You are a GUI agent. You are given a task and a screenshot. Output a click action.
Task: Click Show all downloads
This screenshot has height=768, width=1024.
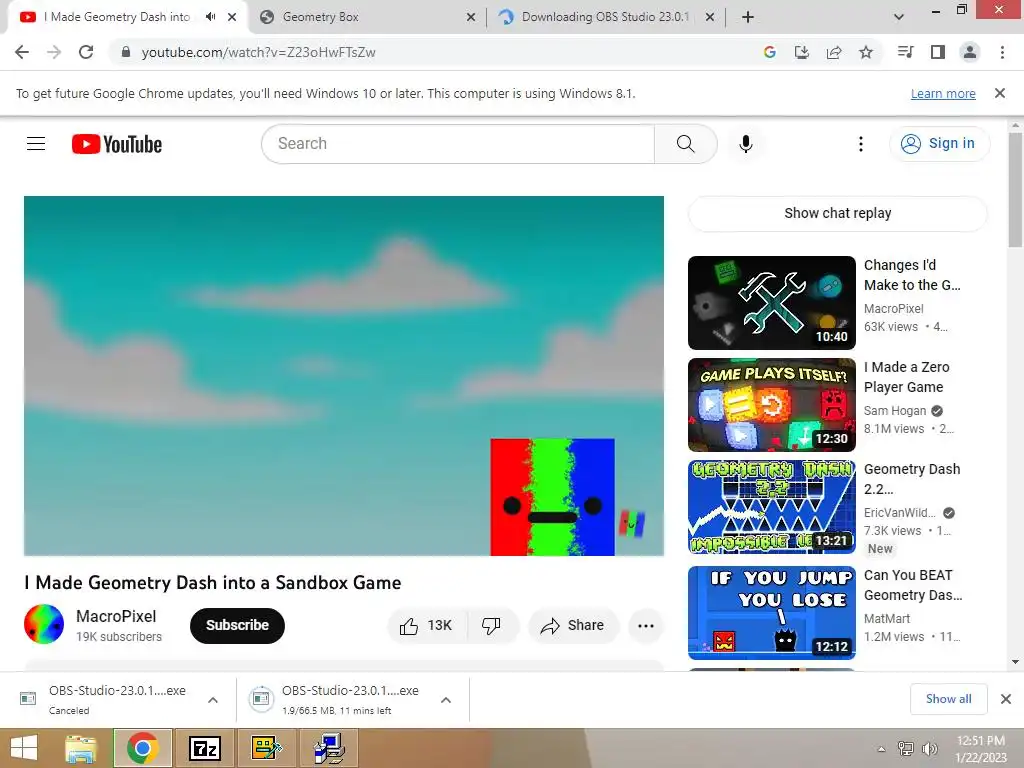coord(948,699)
